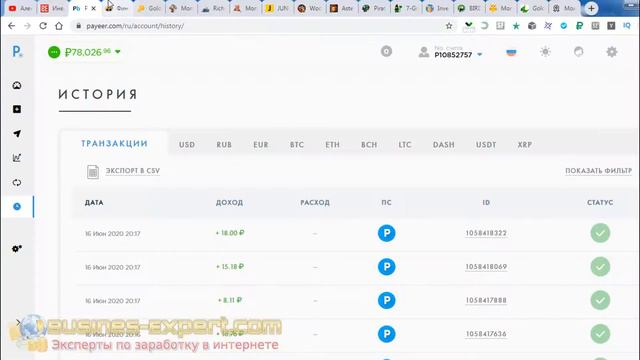Click status checkmark for ID 1058417636
The width and height of the screenshot is (640, 360).
click(x=600, y=333)
